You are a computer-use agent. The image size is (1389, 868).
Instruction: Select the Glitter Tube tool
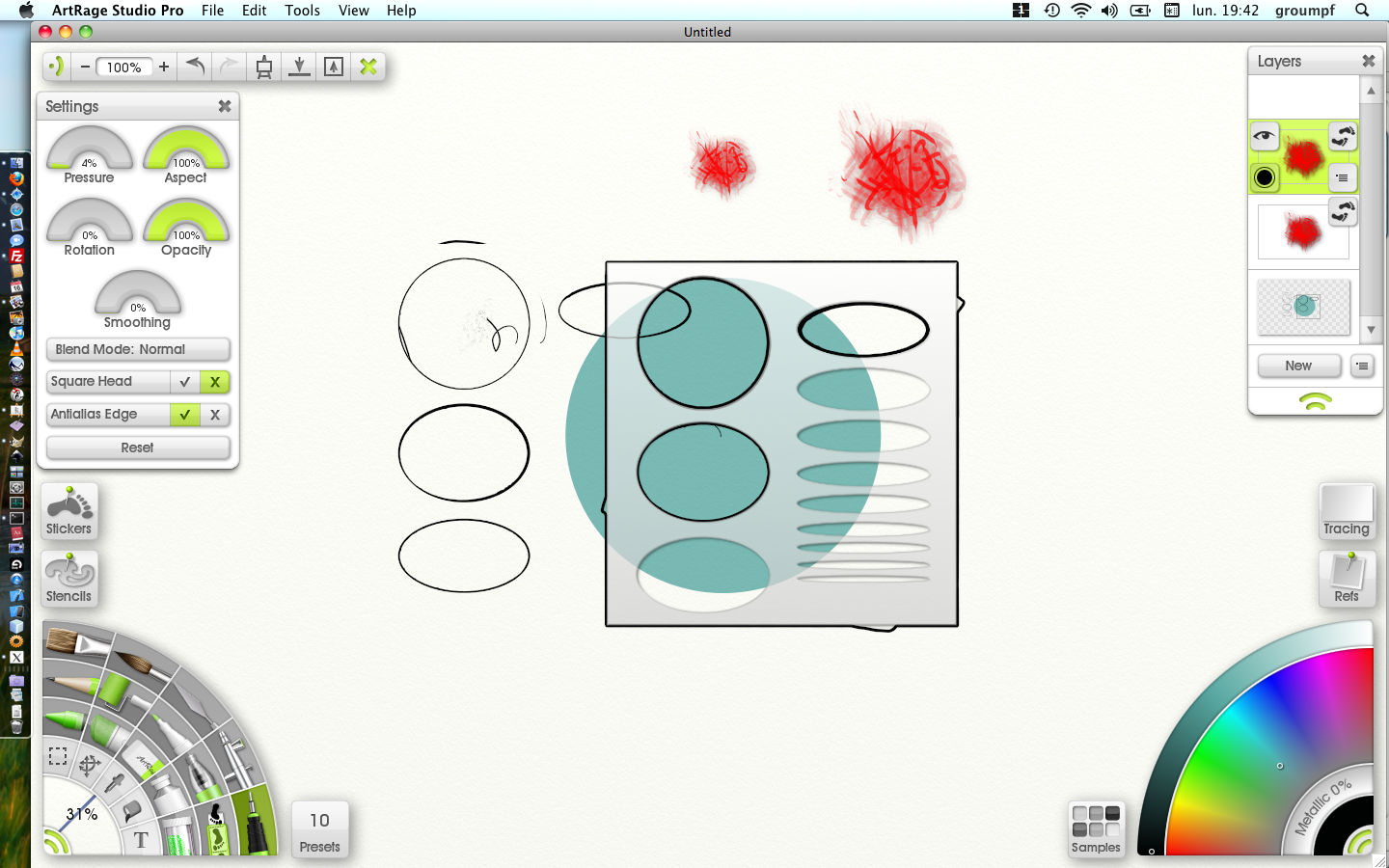(x=177, y=835)
